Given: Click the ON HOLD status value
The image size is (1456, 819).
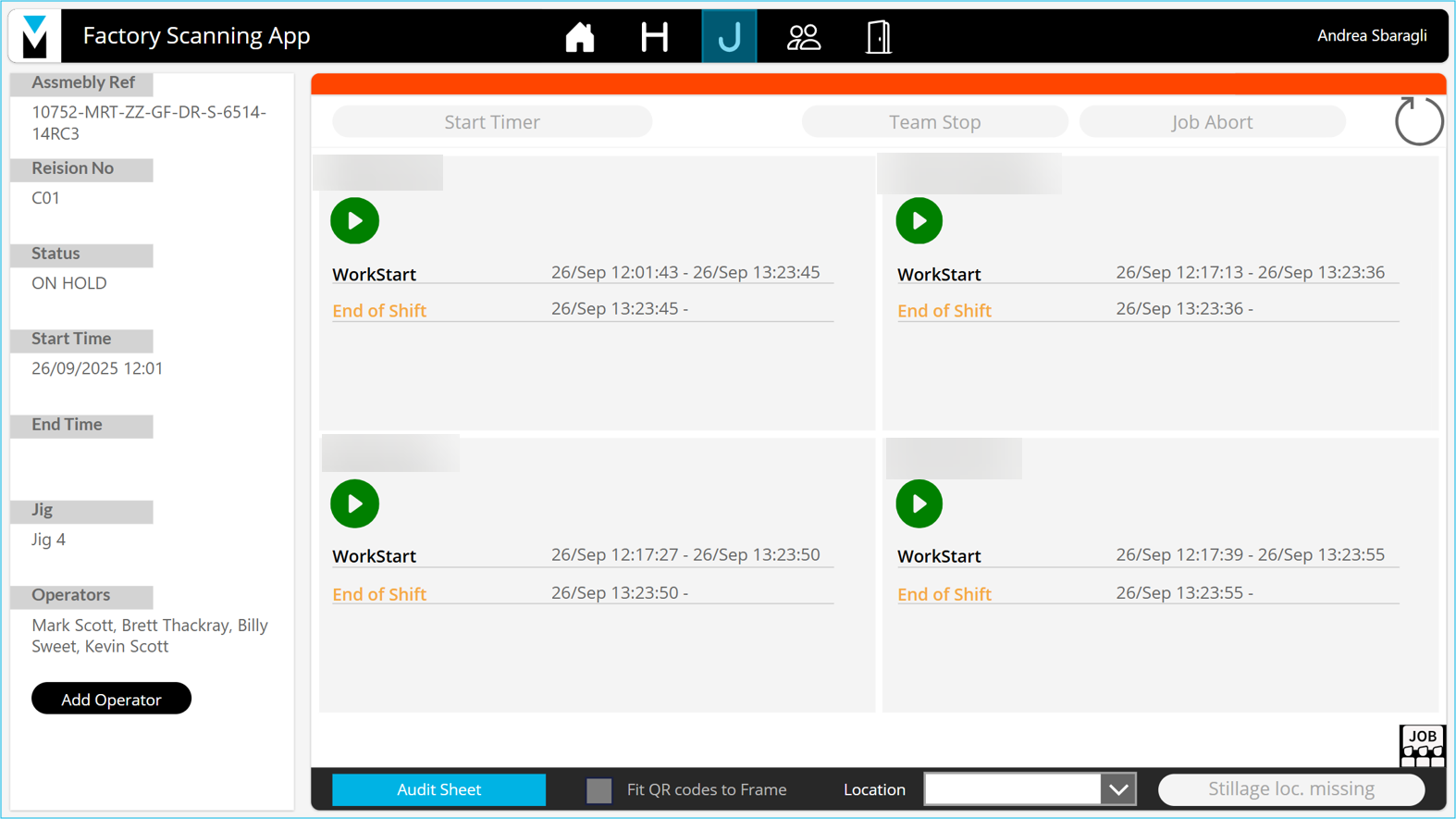Looking at the screenshot, I should [69, 283].
